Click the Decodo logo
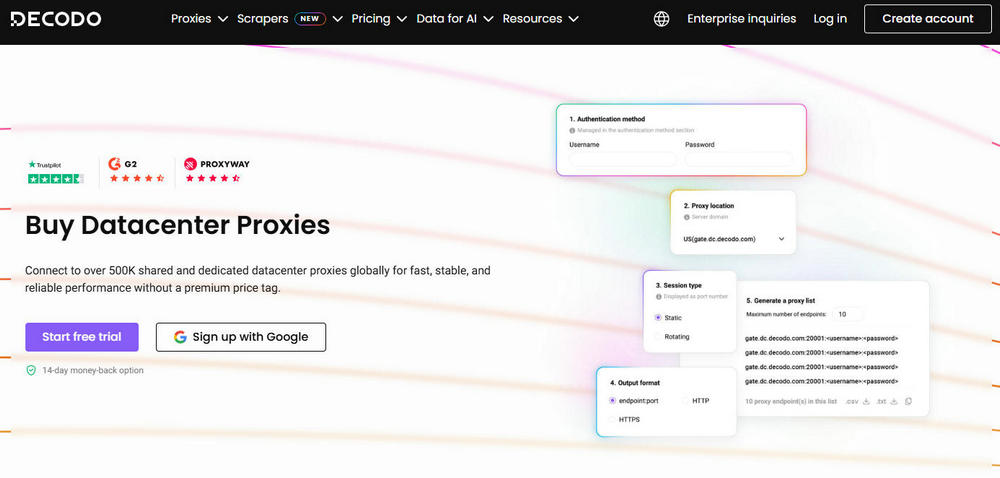Image resolution: width=1000 pixels, height=478 pixels. pyautogui.click(x=55, y=19)
